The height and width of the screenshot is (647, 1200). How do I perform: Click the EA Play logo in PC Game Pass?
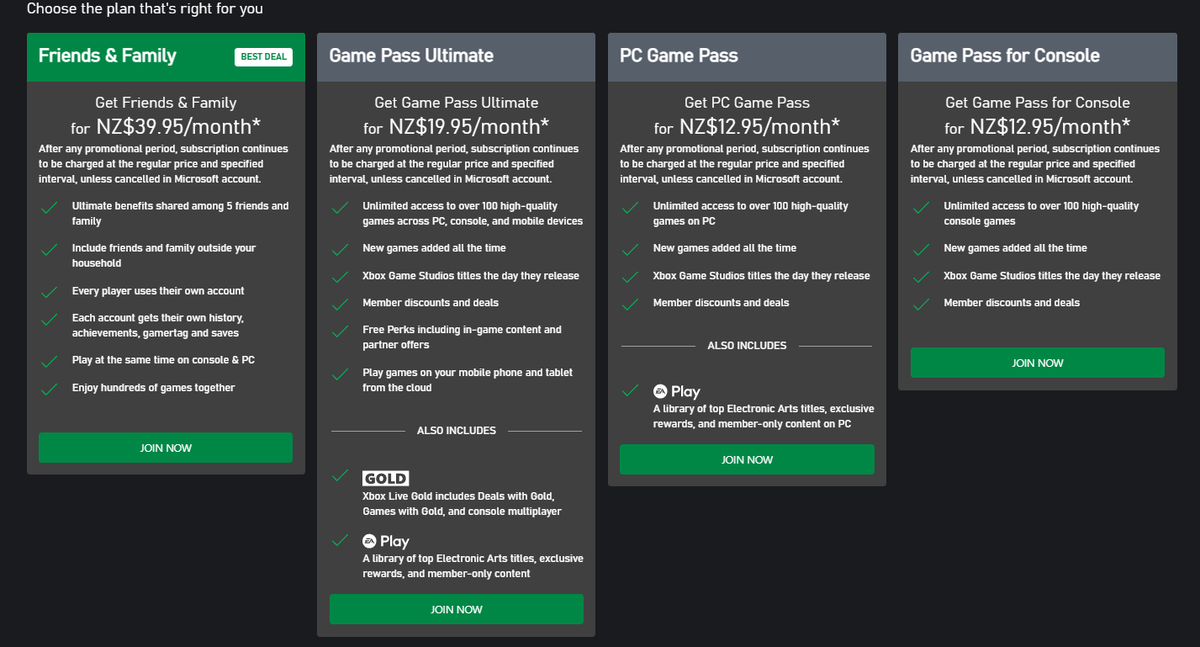(676, 392)
